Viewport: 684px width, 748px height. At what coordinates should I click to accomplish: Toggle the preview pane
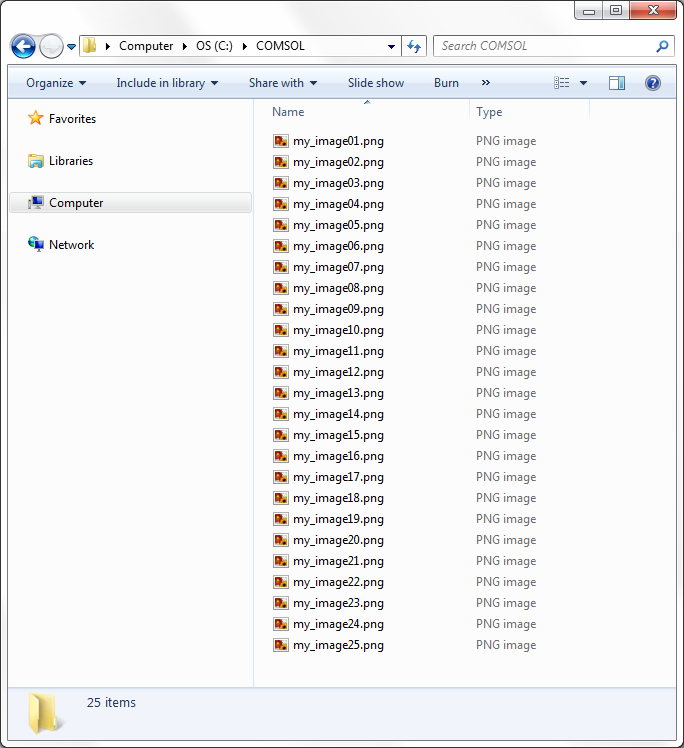[x=617, y=83]
